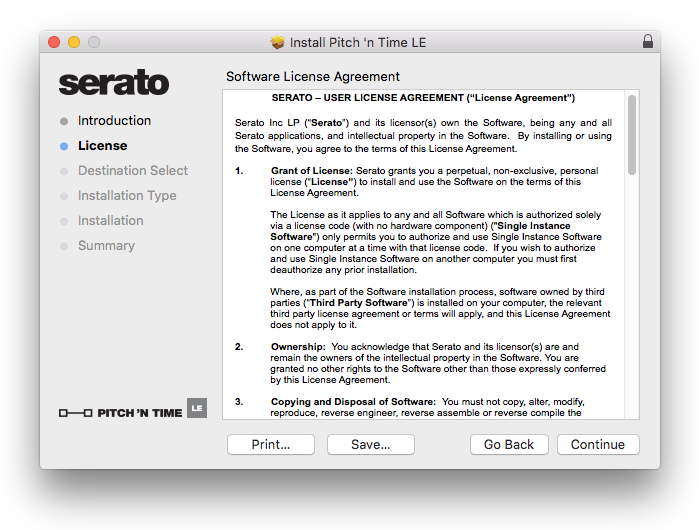
Task: Click the Continue button
Action: click(598, 444)
